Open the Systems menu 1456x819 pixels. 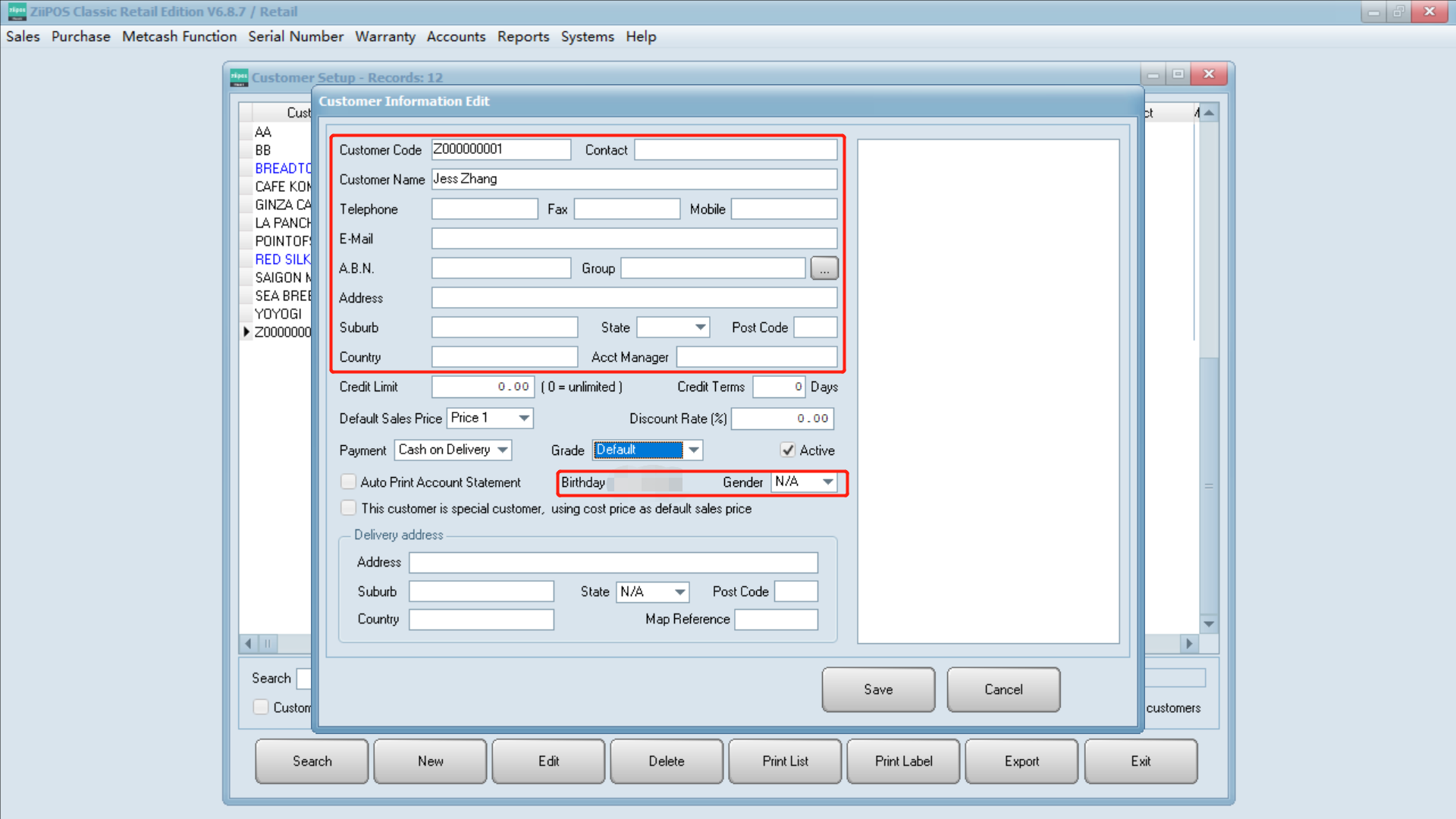pos(587,36)
